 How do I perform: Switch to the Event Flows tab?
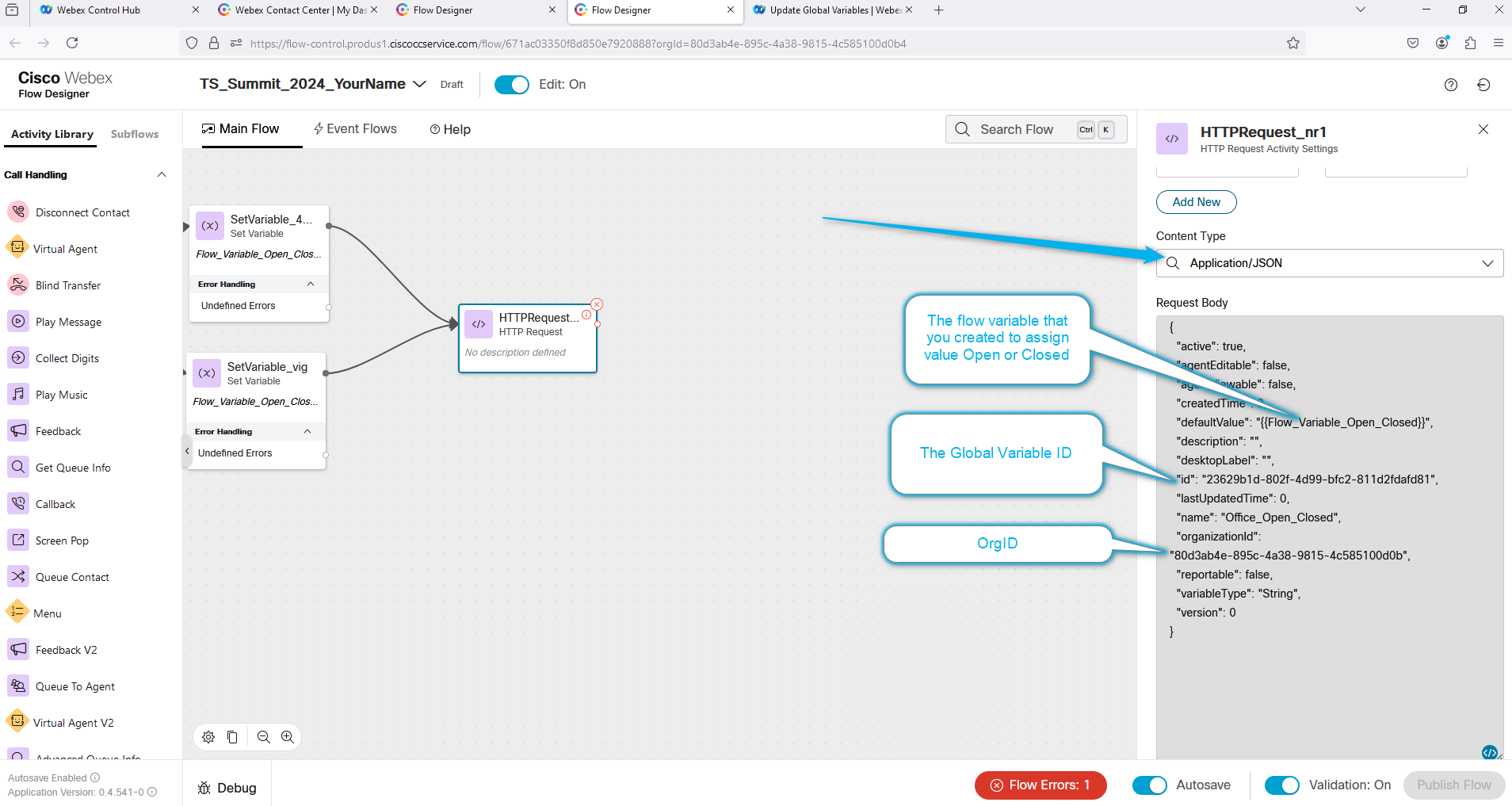pyautogui.click(x=355, y=129)
